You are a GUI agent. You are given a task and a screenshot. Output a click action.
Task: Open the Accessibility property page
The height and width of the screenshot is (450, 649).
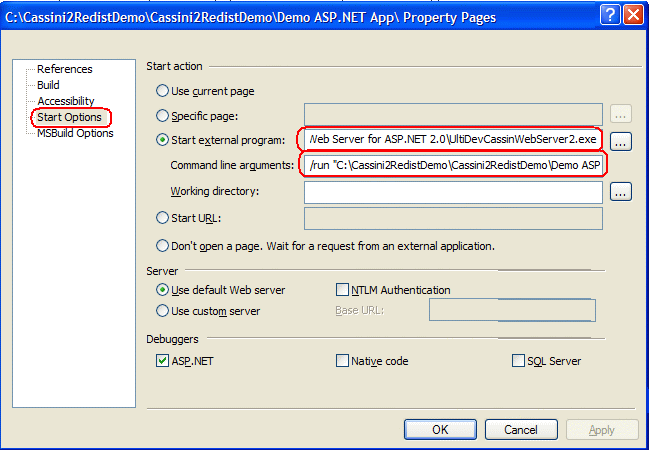(65, 101)
